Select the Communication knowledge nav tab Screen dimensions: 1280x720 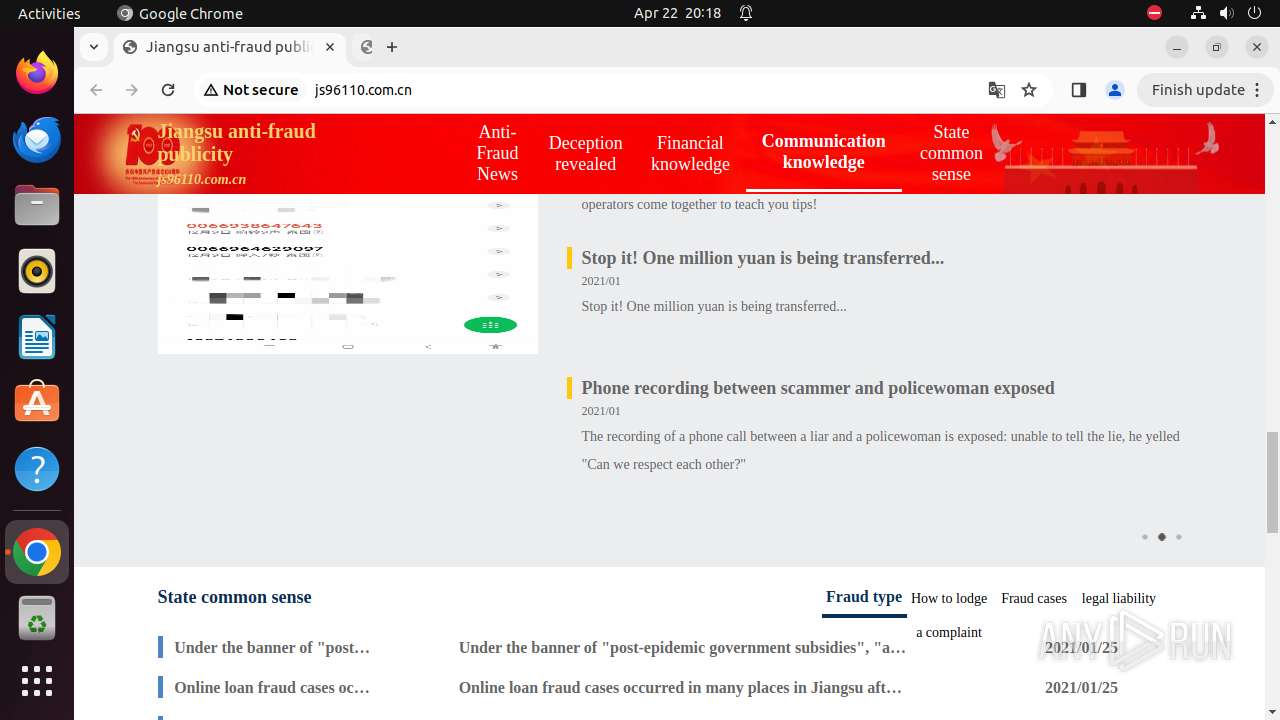[x=823, y=152]
